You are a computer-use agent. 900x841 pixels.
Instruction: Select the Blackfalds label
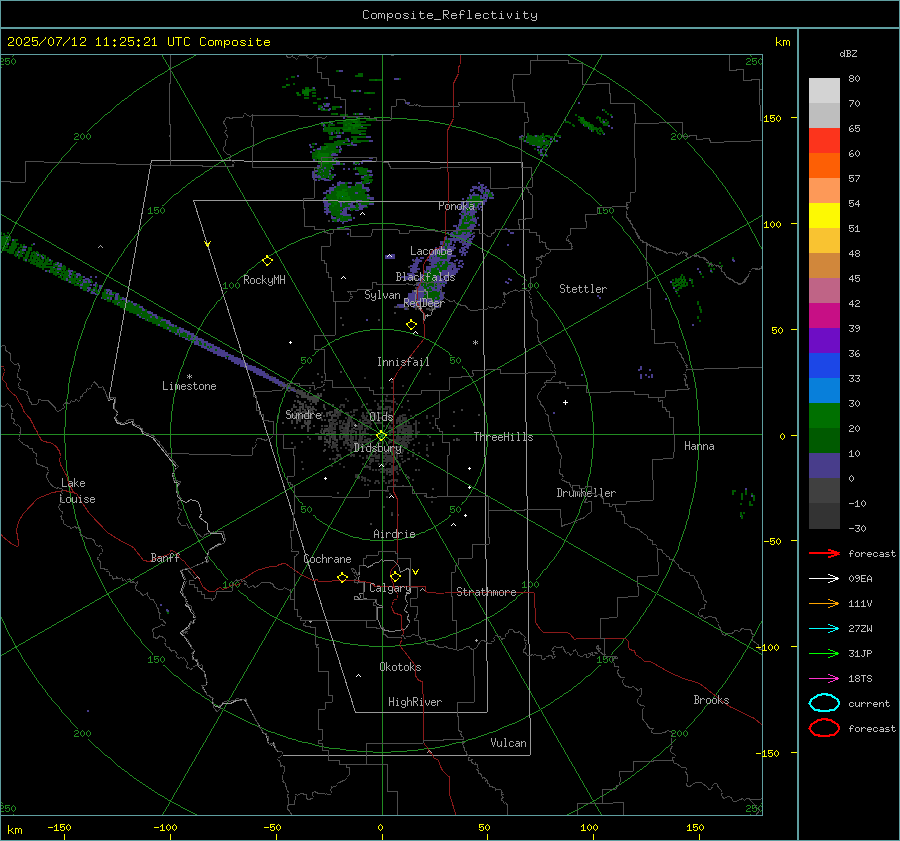point(425,277)
